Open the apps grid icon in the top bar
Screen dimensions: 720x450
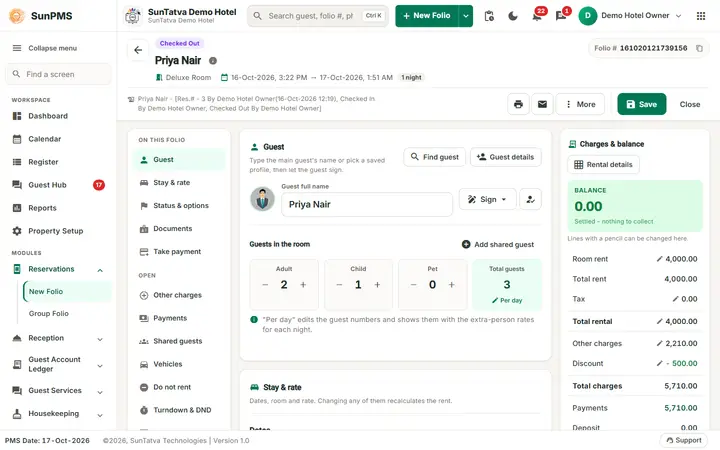tap(701, 16)
